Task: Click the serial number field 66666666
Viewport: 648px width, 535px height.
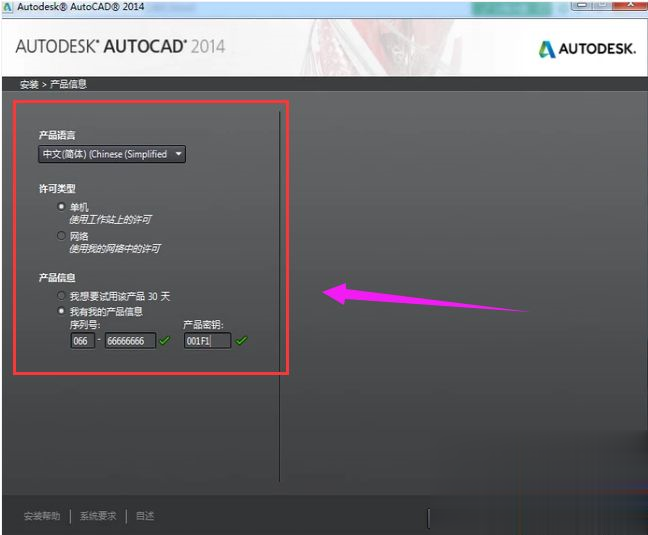Action: (130, 341)
